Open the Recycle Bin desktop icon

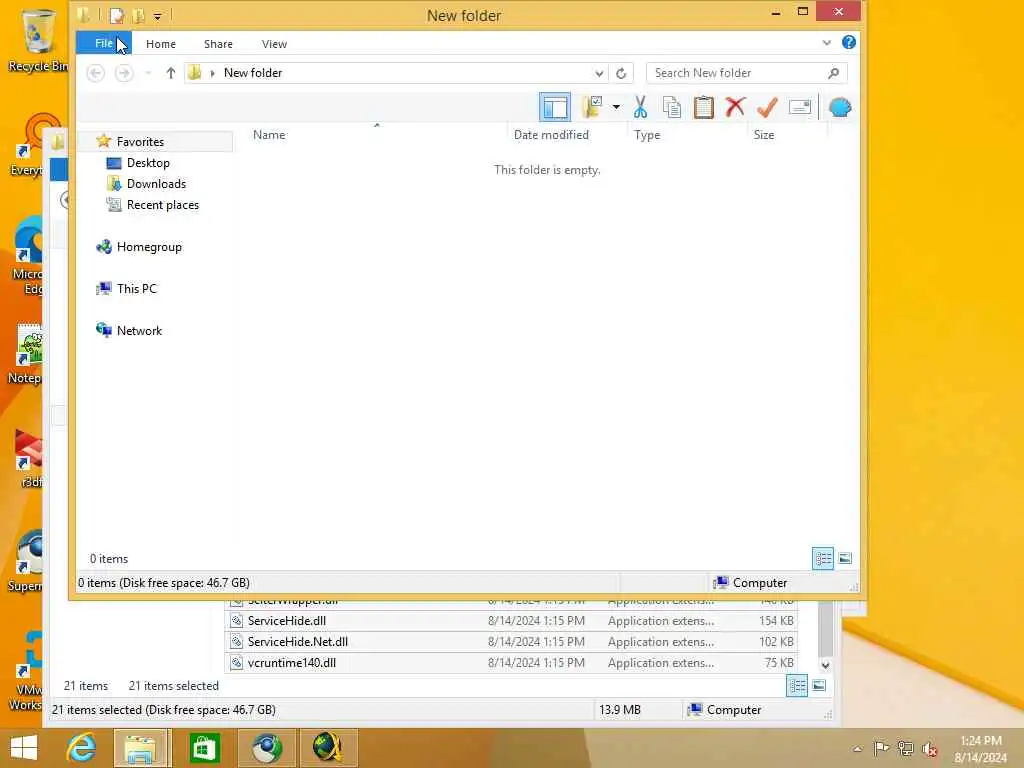tap(38, 39)
